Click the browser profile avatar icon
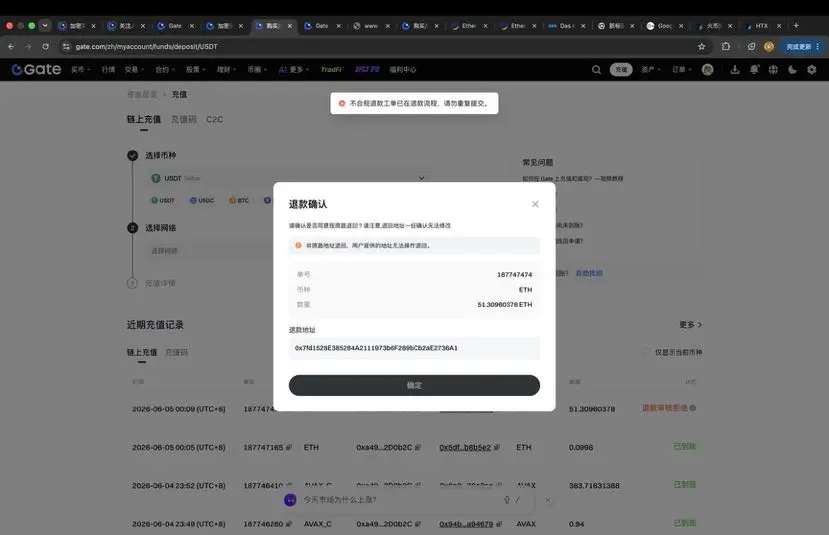The image size is (829, 535). coord(769,47)
